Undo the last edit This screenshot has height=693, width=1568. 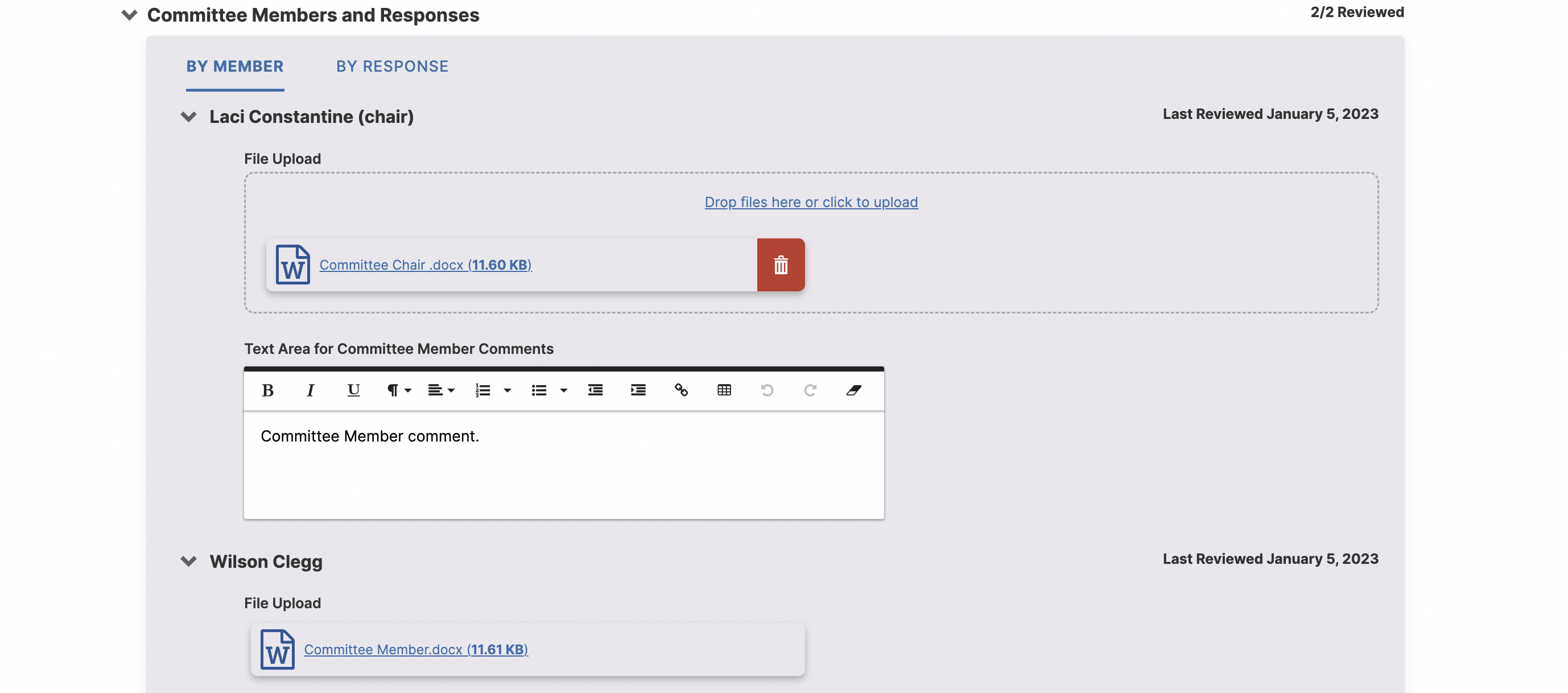767,390
